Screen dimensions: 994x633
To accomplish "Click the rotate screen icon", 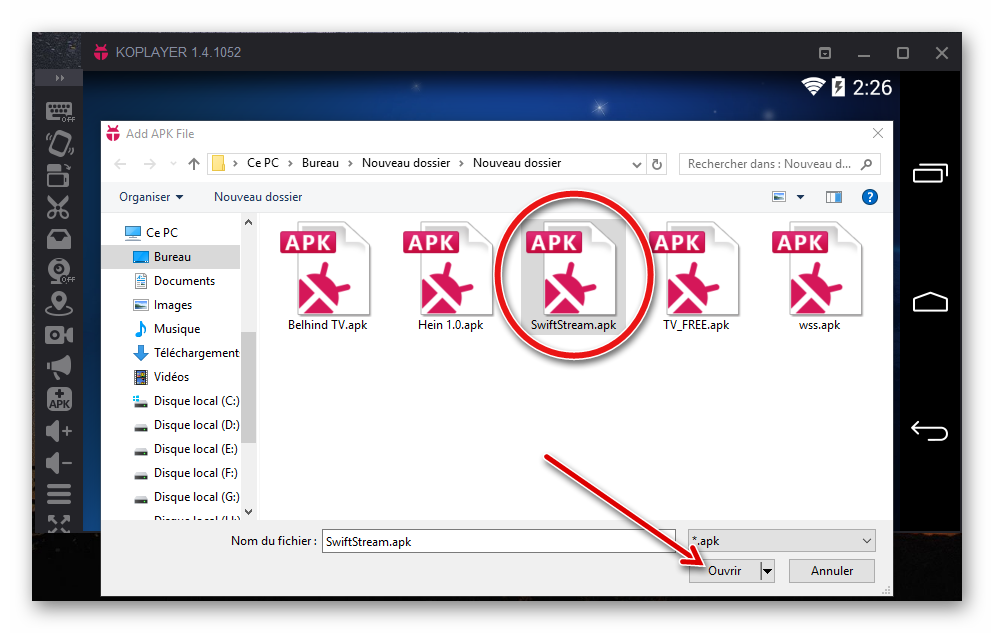I will coord(59,175).
